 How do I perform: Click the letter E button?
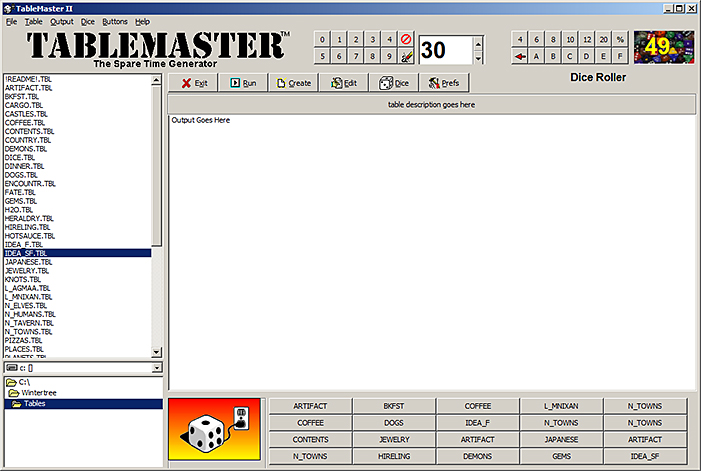(604, 56)
